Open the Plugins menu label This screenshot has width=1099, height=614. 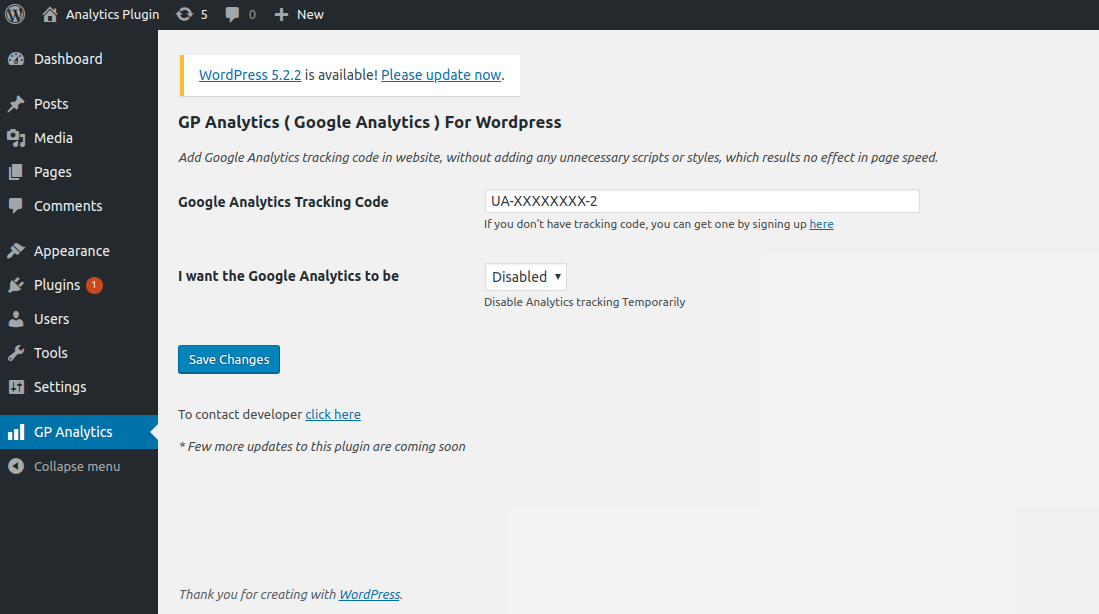[57, 285]
